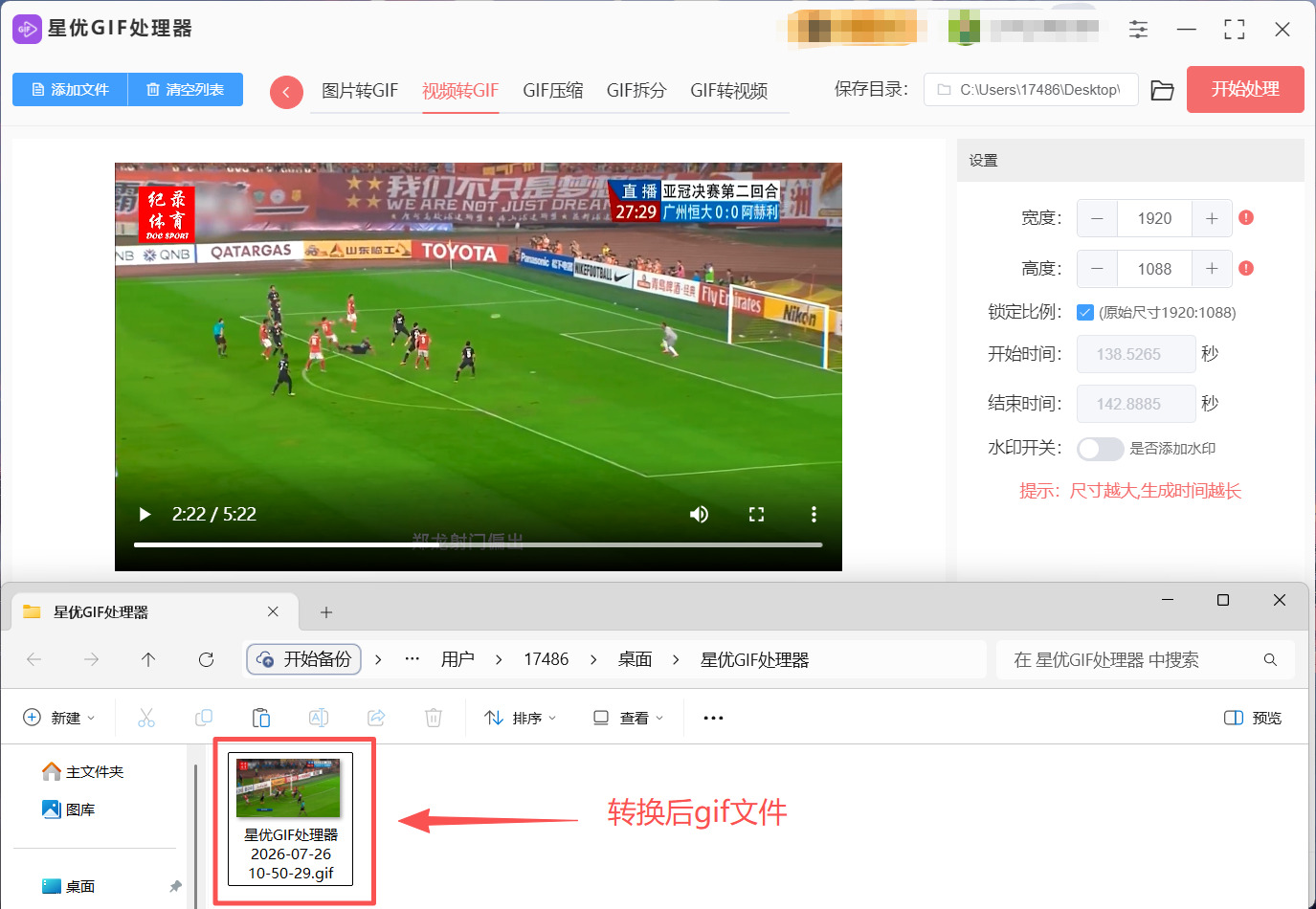Click the red warning icon beside height
1316x909 pixels.
coord(1246,268)
